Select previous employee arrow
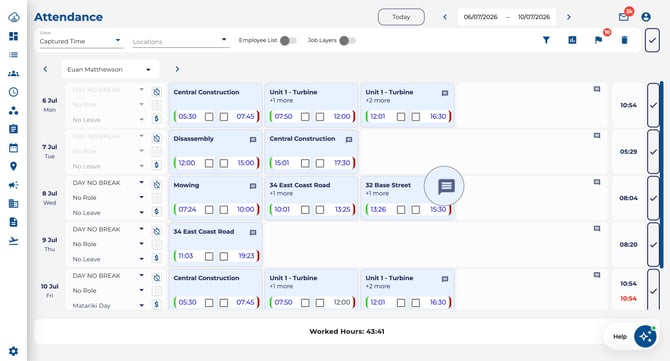The width and height of the screenshot is (670, 361). coord(45,69)
